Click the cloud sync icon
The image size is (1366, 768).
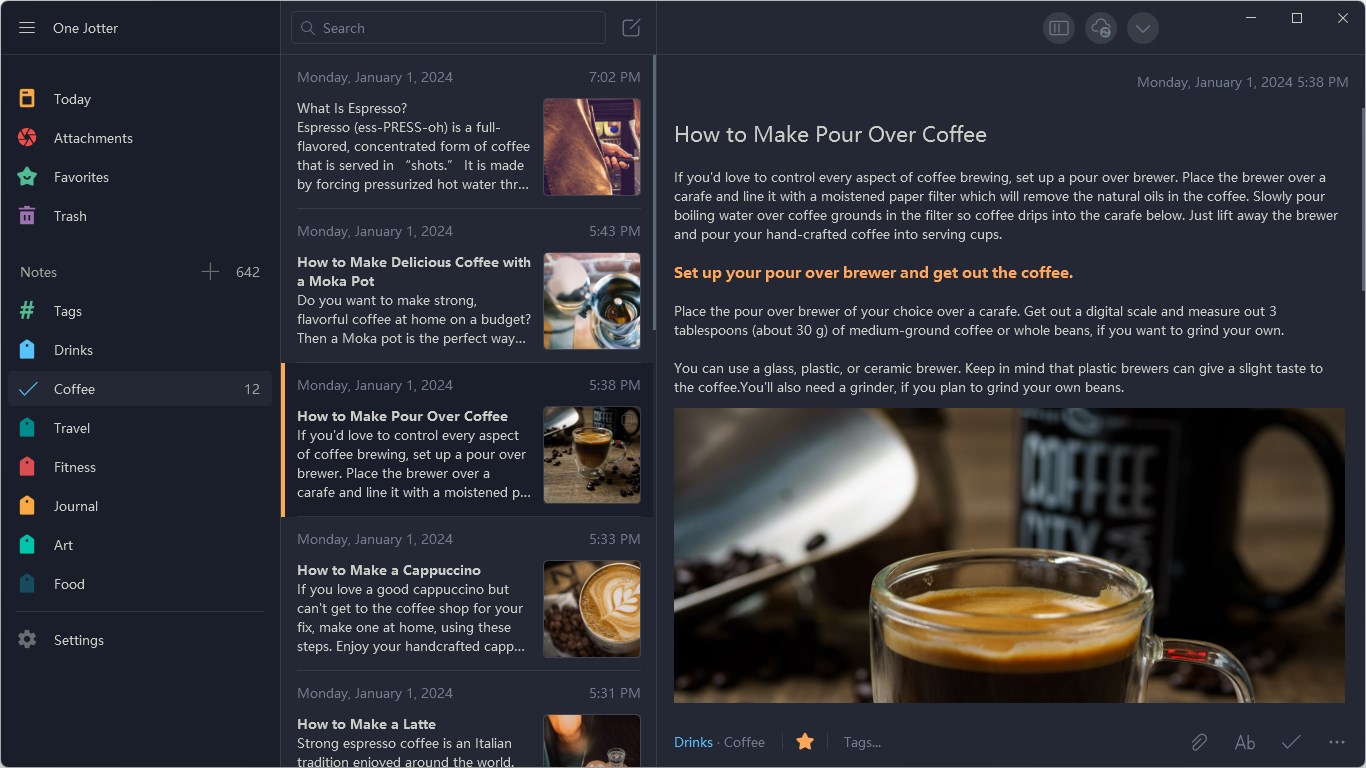click(1101, 28)
